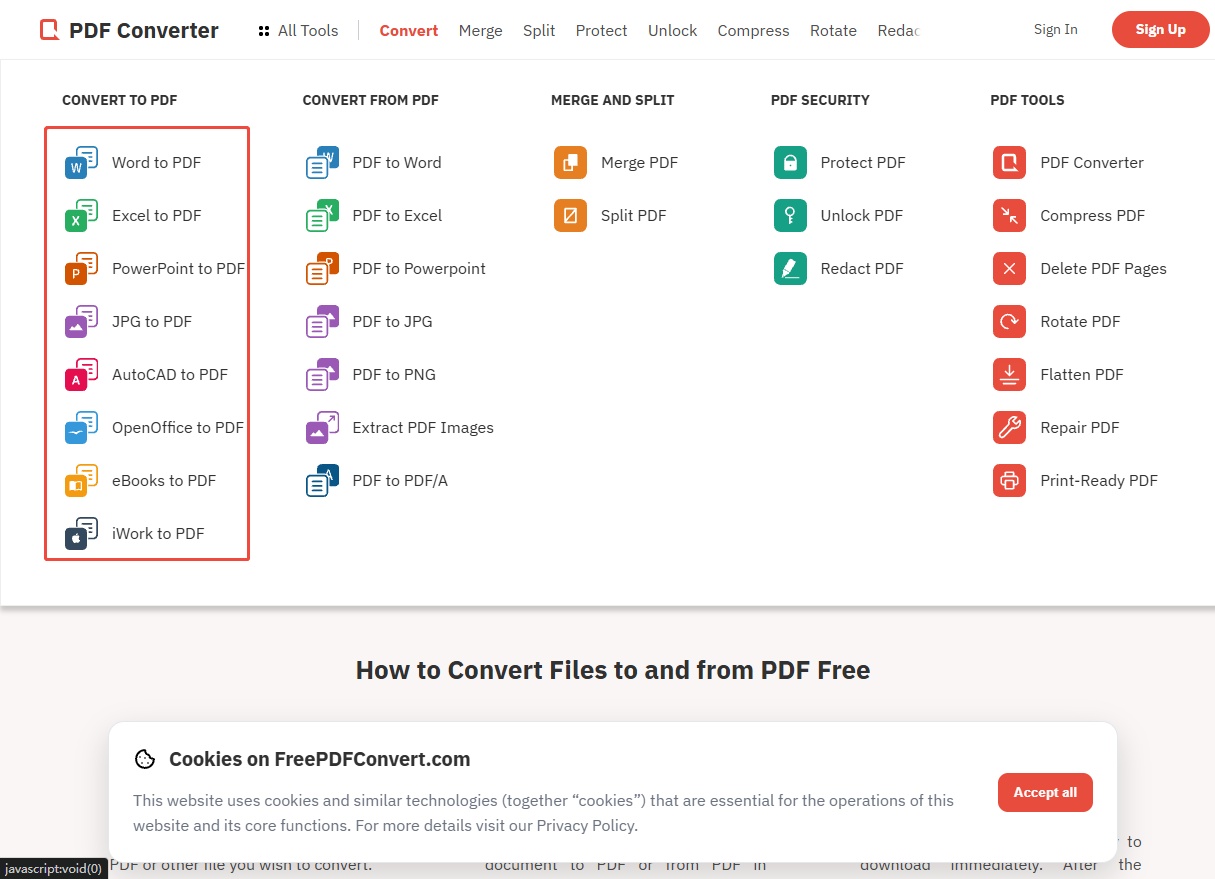Select the Convert menu item
The height and width of the screenshot is (879, 1215).
click(408, 30)
